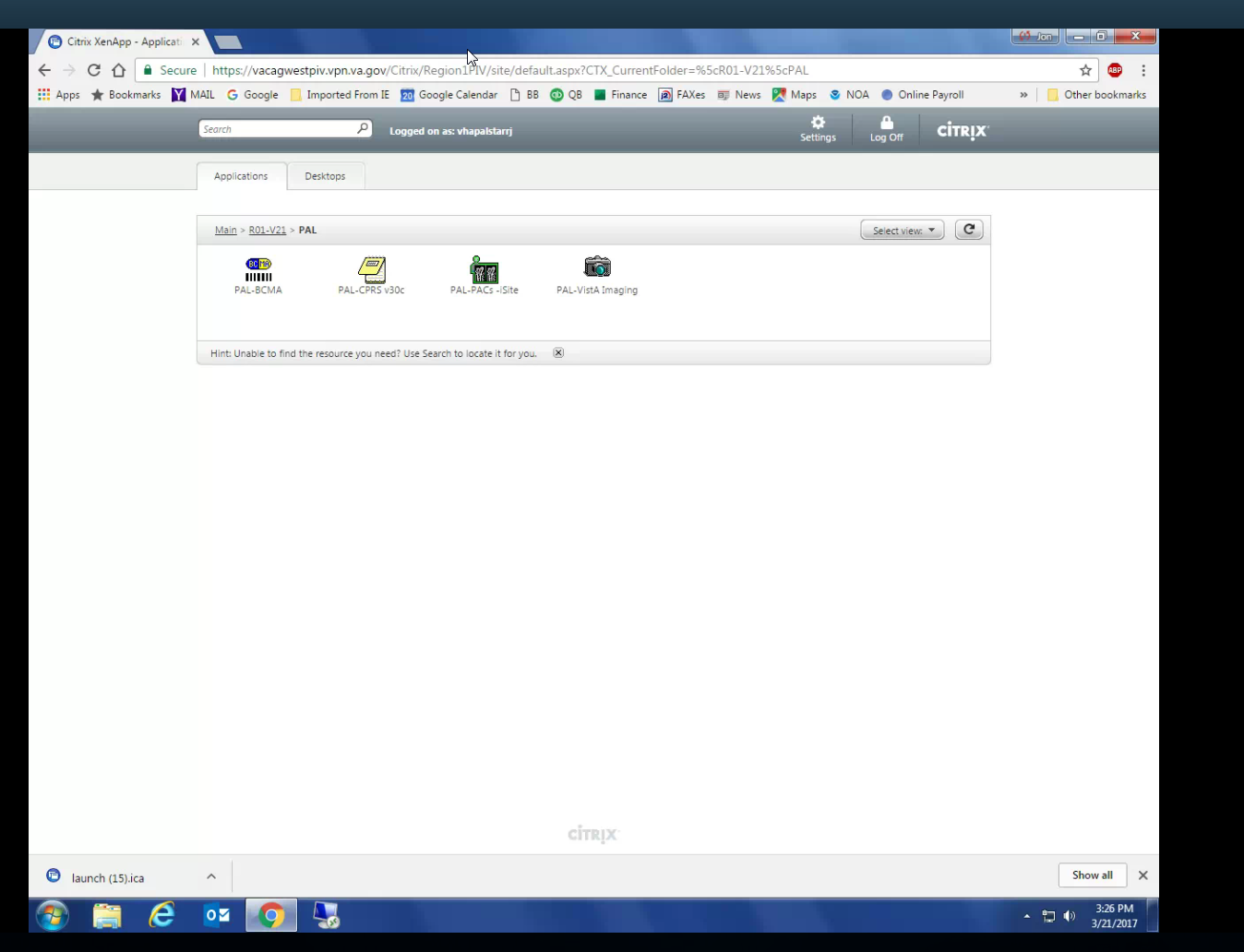Open the Apps bookmark shortcut
The height and width of the screenshot is (952, 1244).
[x=59, y=95]
